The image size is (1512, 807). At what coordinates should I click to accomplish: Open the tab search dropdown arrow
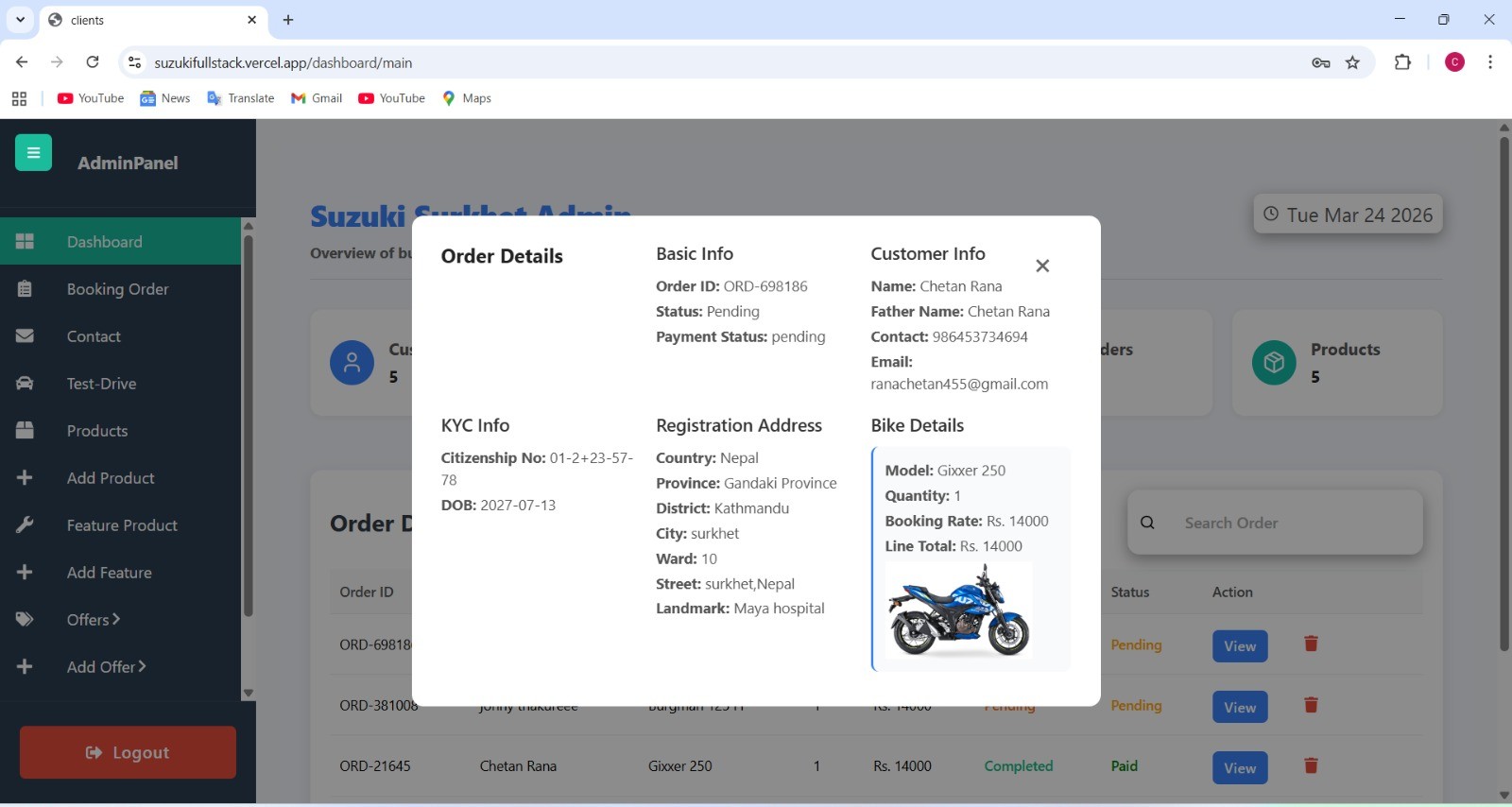point(20,20)
